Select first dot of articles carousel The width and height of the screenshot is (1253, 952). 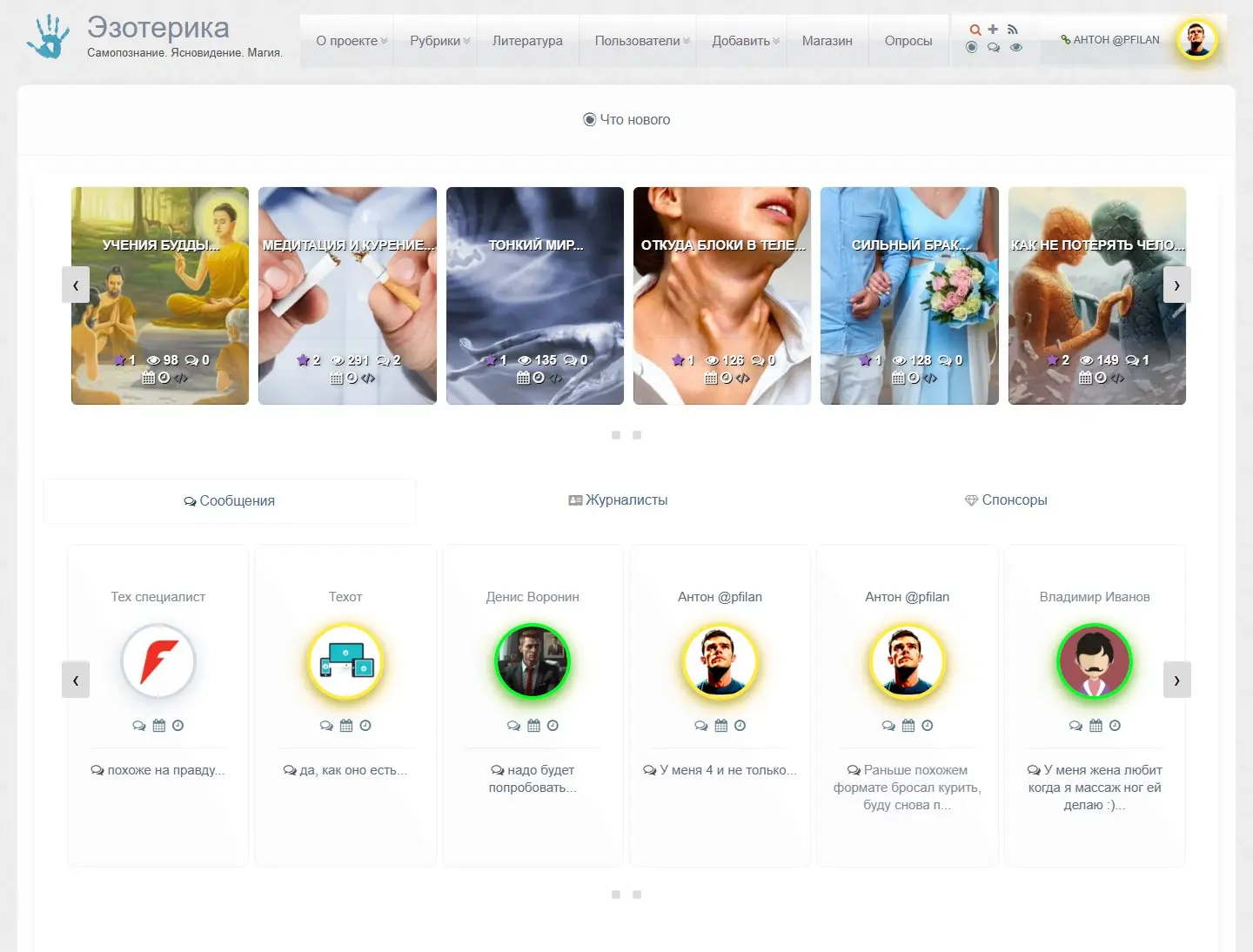pos(616,435)
